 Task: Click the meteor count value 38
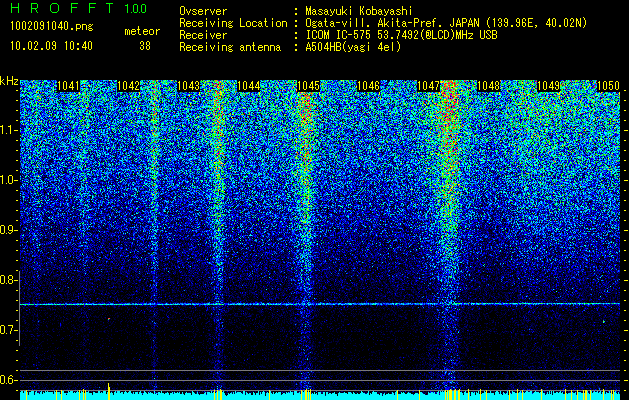[x=144, y=46]
